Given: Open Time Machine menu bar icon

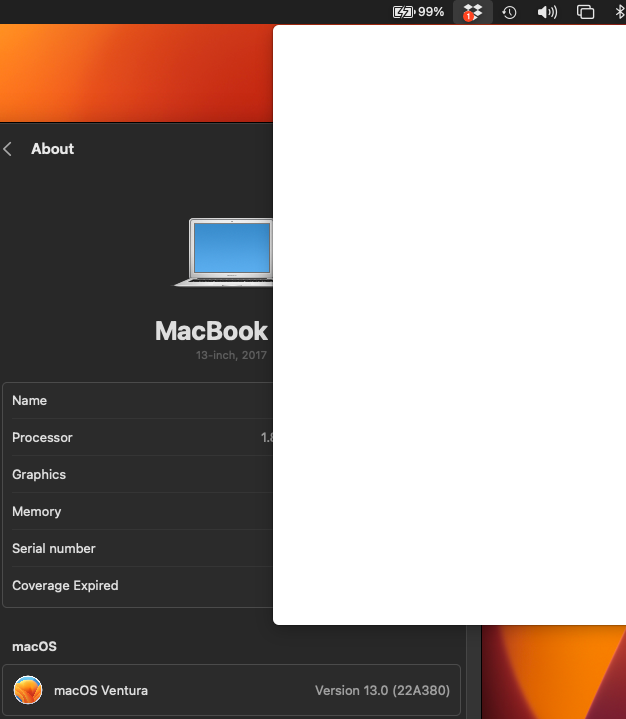Looking at the screenshot, I should tap(509, 12).
